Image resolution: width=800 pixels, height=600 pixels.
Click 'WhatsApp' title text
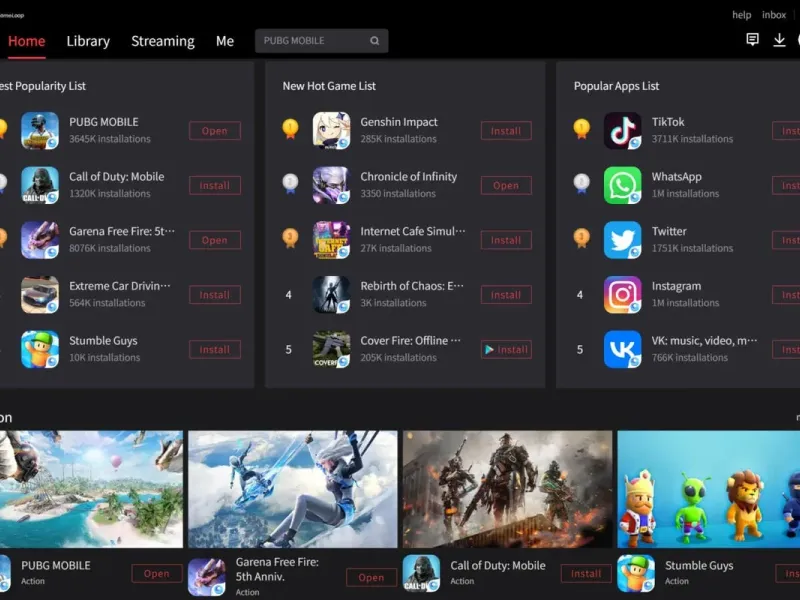click(677, 177)
